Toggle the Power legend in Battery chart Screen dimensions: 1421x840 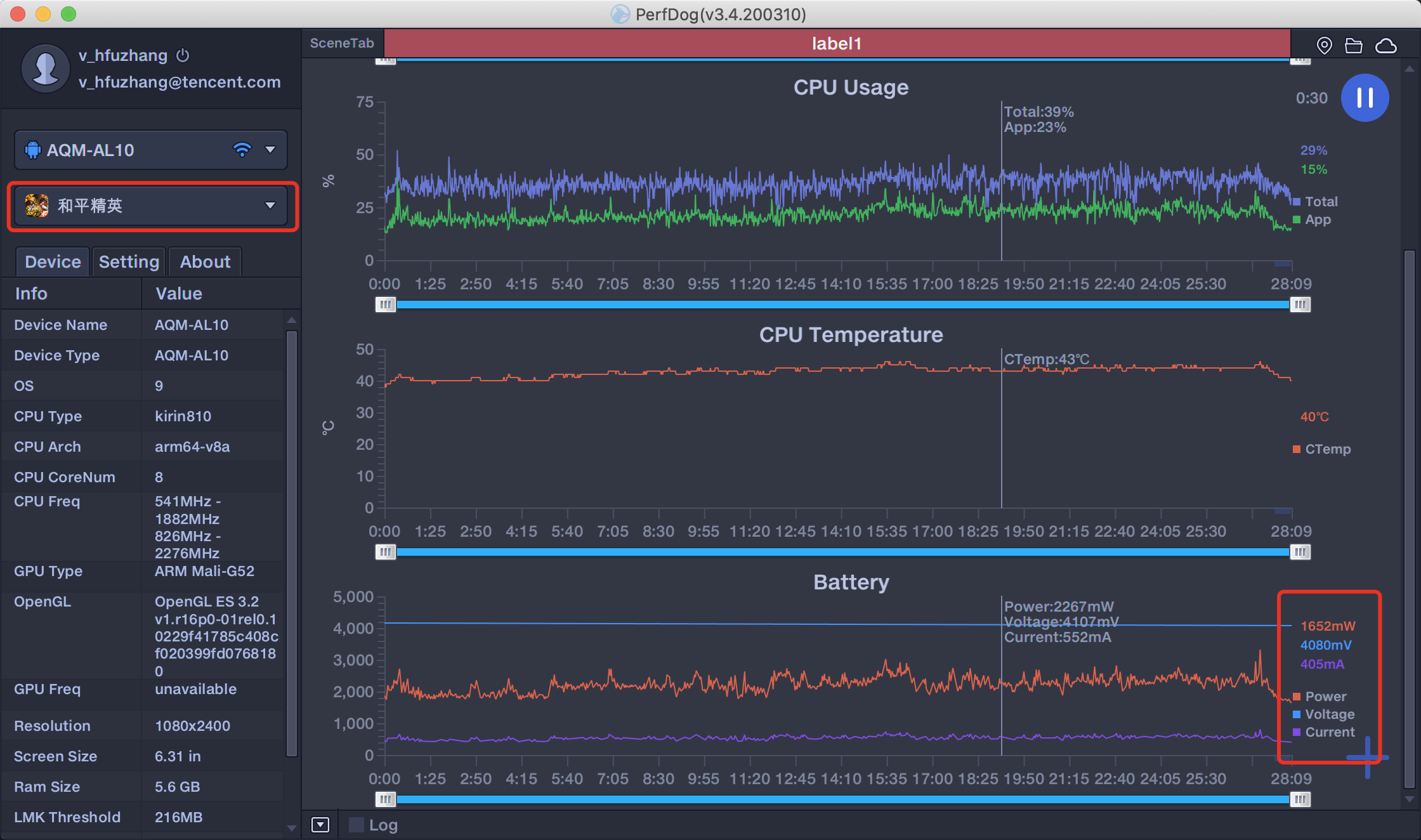click(1319, 697)
